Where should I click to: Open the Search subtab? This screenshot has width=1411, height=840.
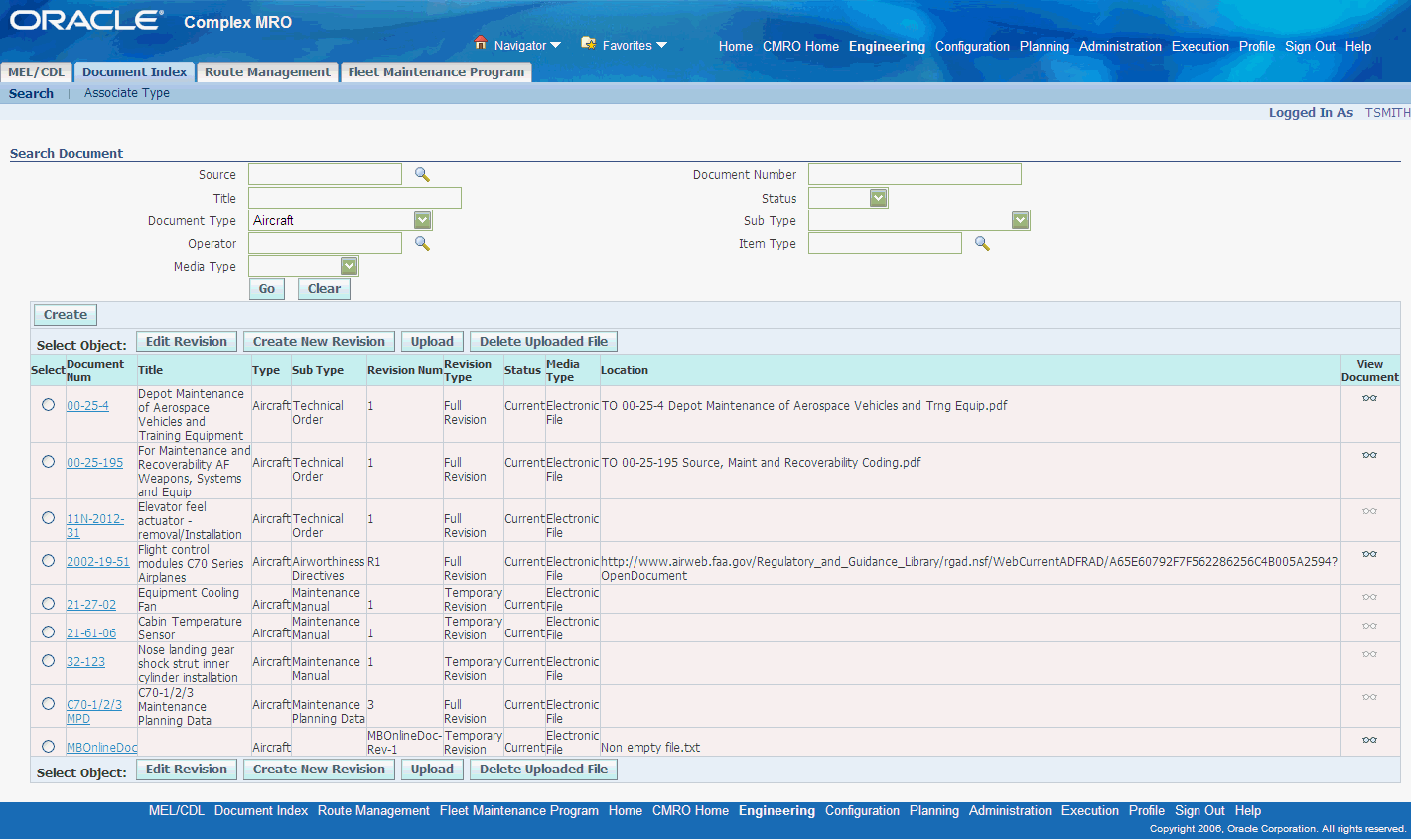click(x=31, y=93)
